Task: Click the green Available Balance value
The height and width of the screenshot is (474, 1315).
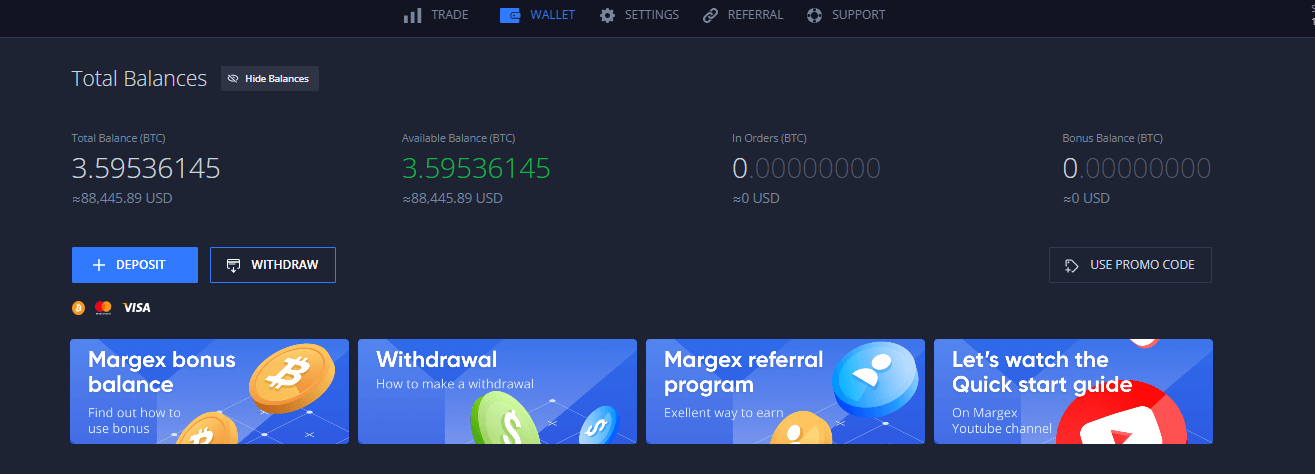Action: tap(476, 168)
